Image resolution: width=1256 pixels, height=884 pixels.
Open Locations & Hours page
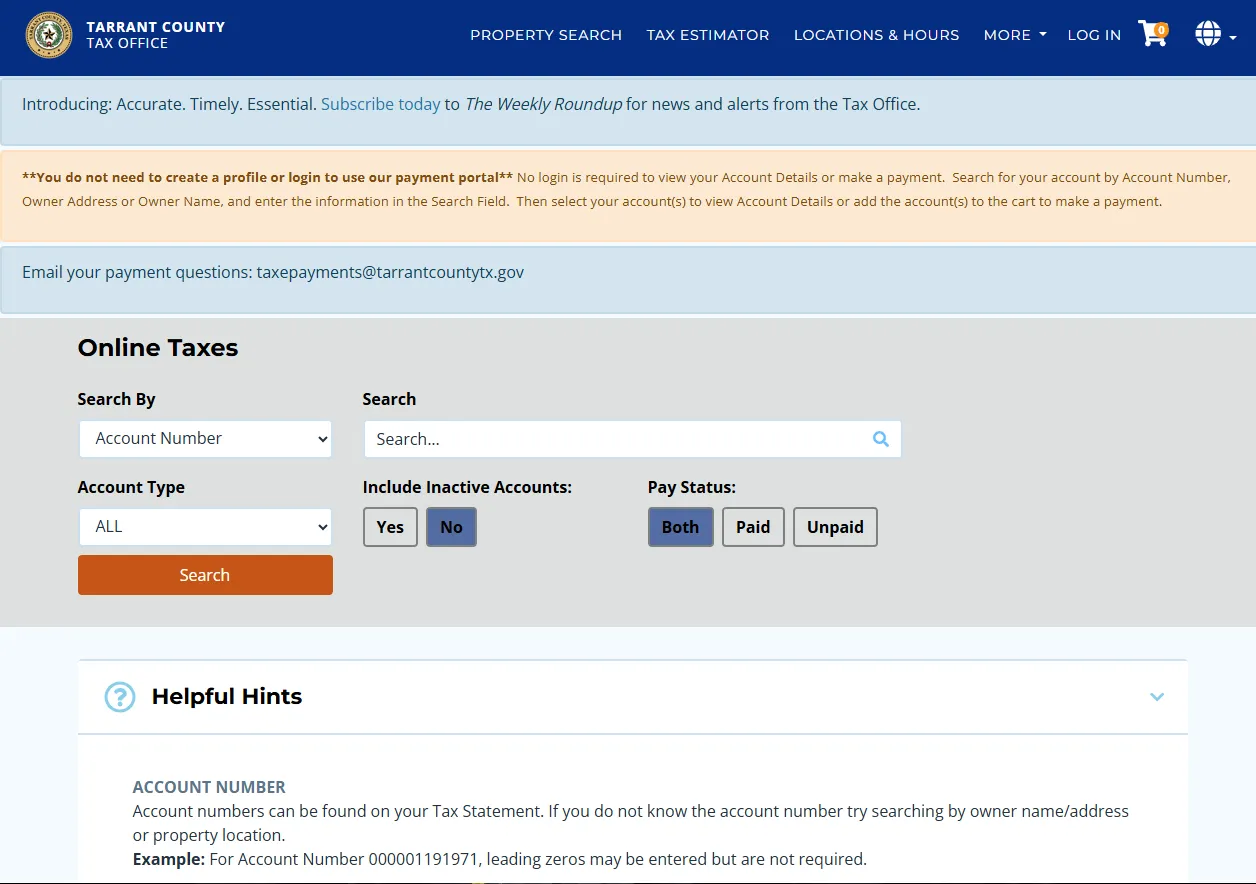tap(876, 35)
